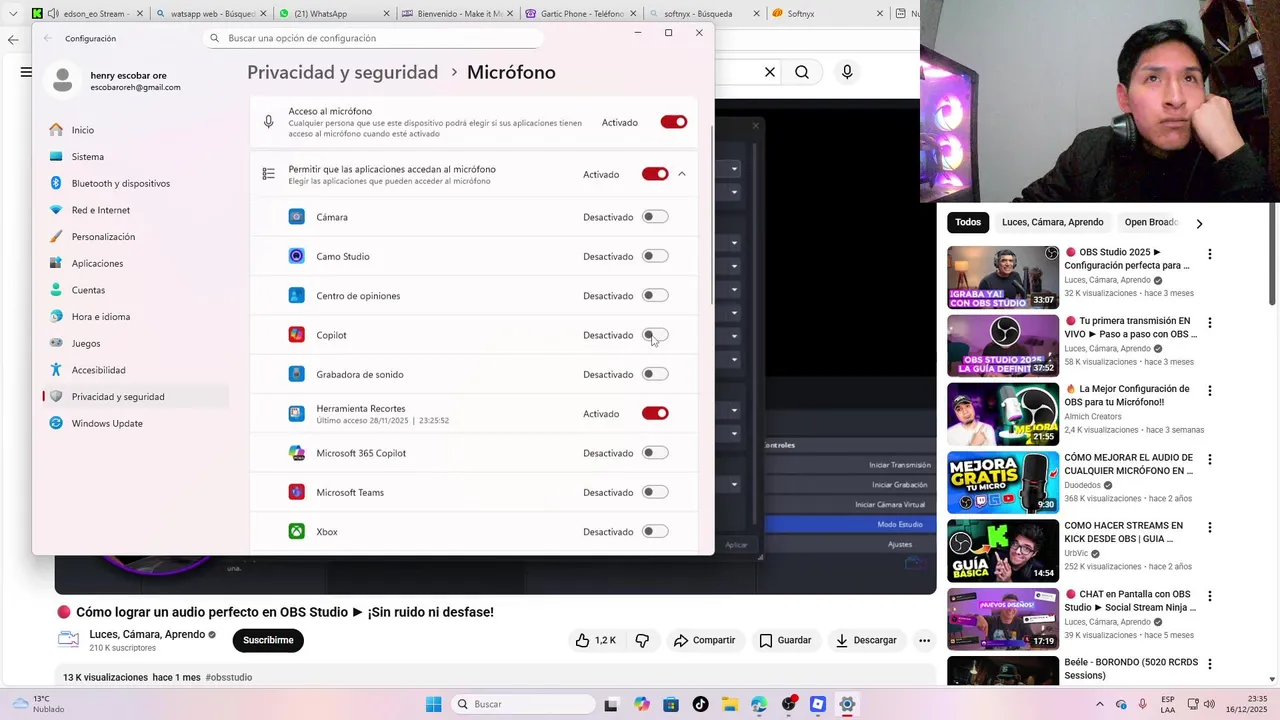Viewport: 1280px width, 720px height.
Task: Click the settings search input field
Action: [373, 38]
